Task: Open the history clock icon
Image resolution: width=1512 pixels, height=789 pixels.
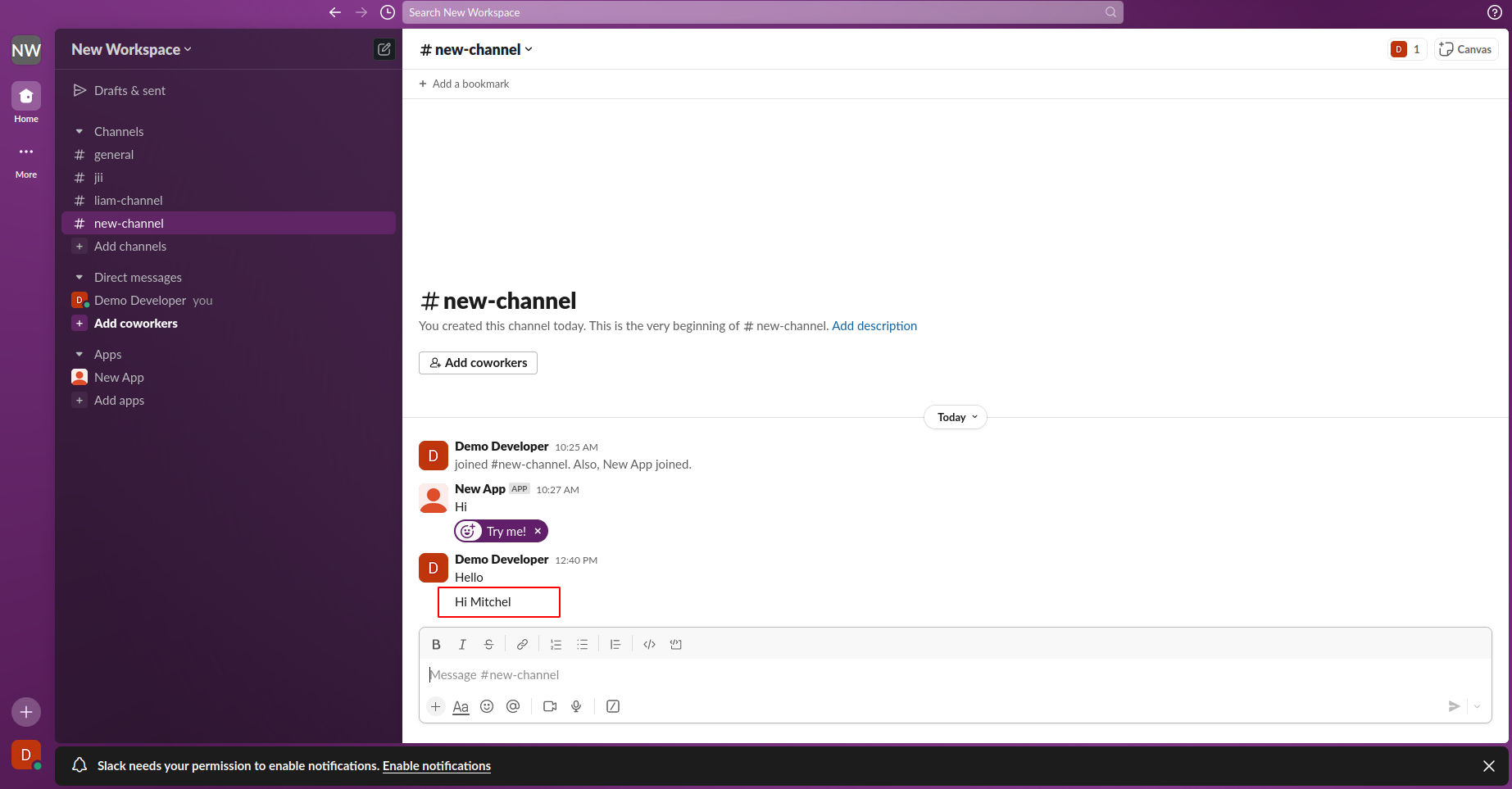Action: 388,12
